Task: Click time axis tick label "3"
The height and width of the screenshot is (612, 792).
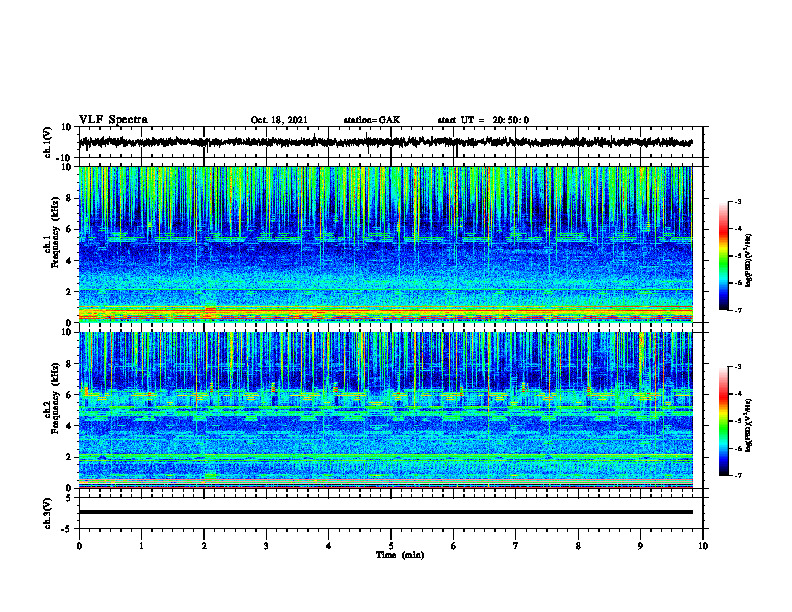Action: 266,546
